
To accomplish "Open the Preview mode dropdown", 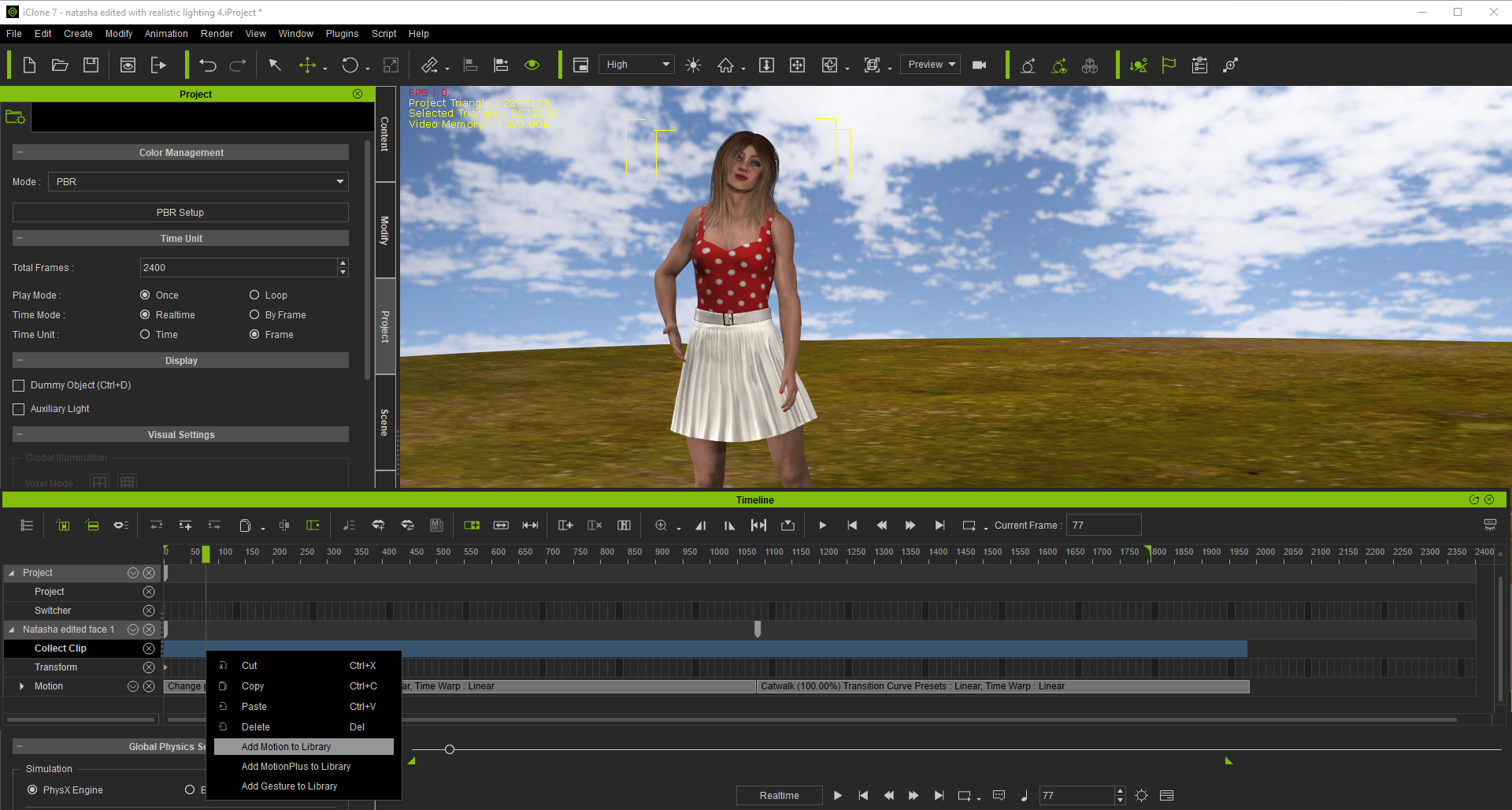I will click(931, 65).
